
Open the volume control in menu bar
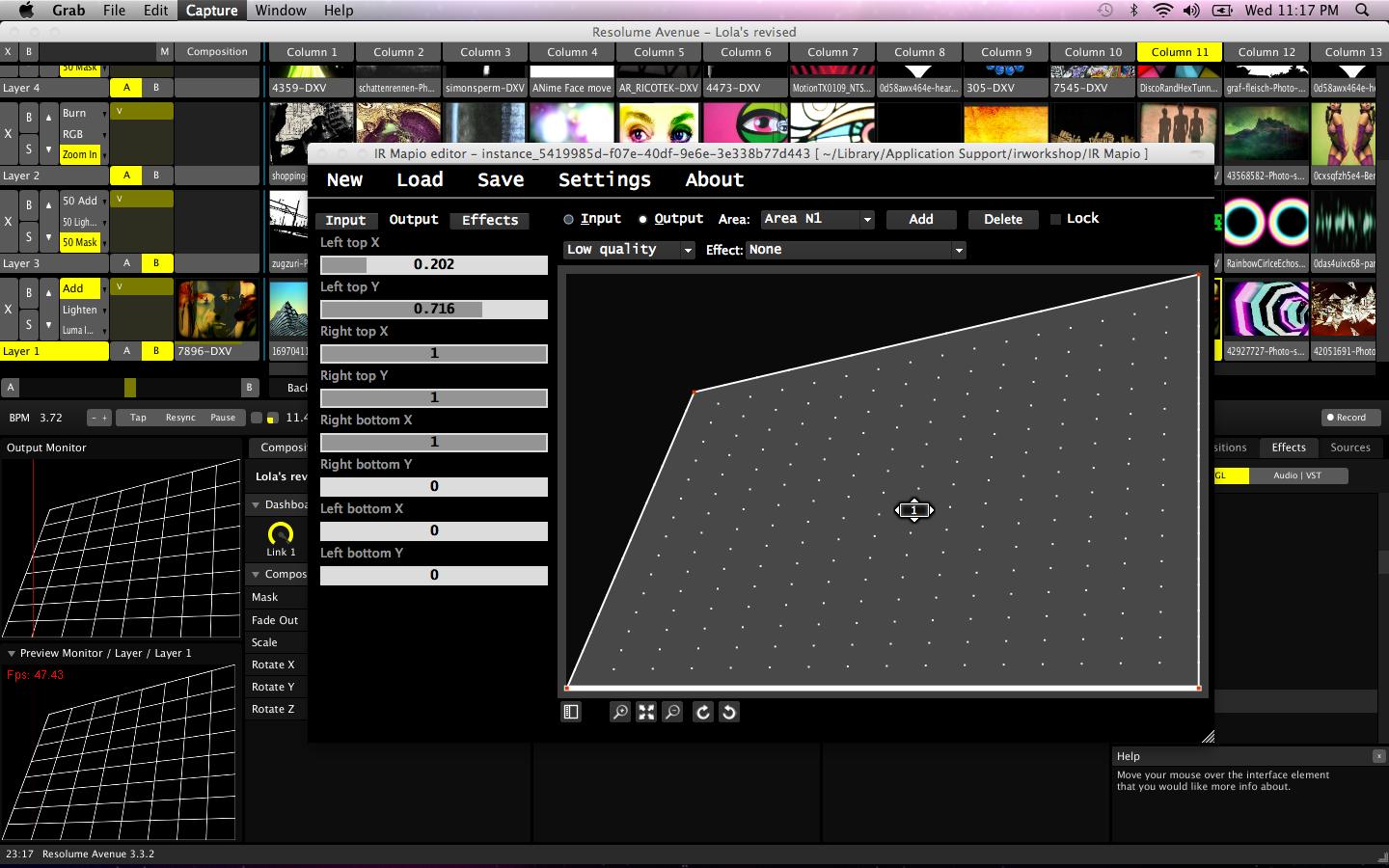point(1191,11)
